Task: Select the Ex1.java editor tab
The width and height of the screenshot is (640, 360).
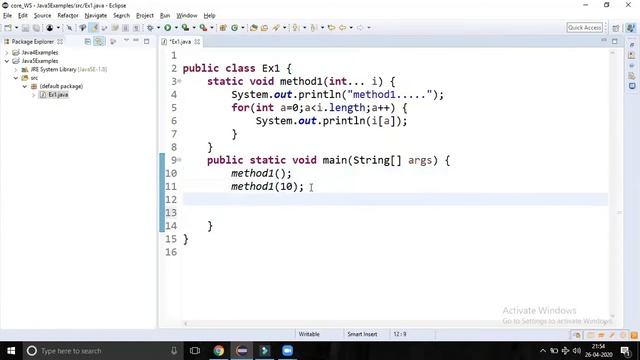Action: tap(180, 42)
